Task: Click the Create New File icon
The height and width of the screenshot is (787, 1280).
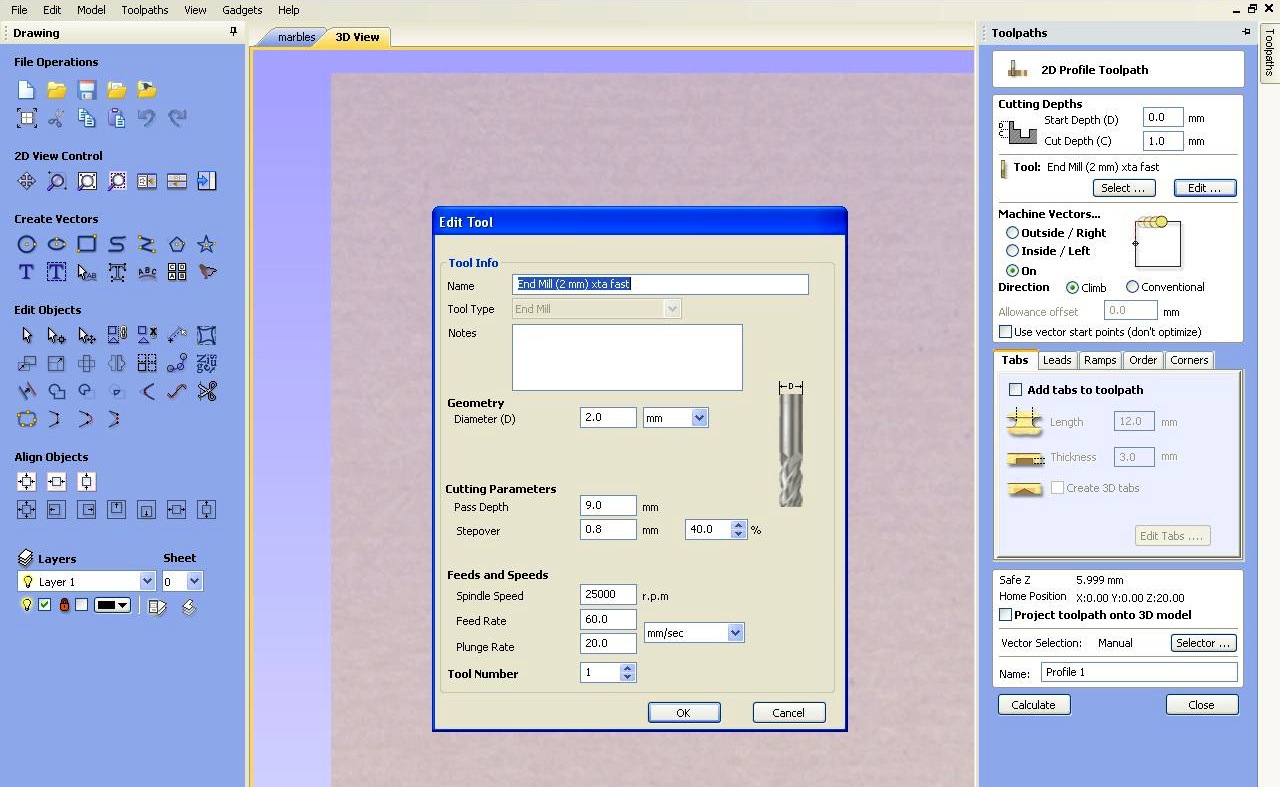Action: (x=27, y=90)
